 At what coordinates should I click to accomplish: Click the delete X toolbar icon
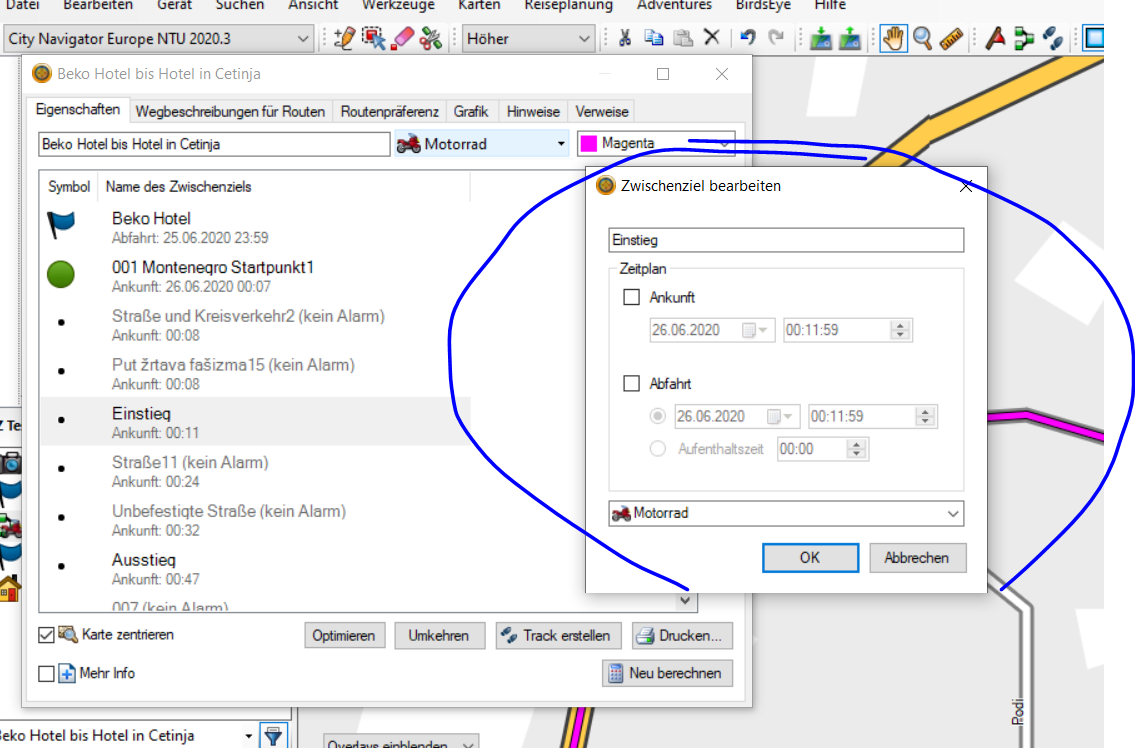click(712, 39)
